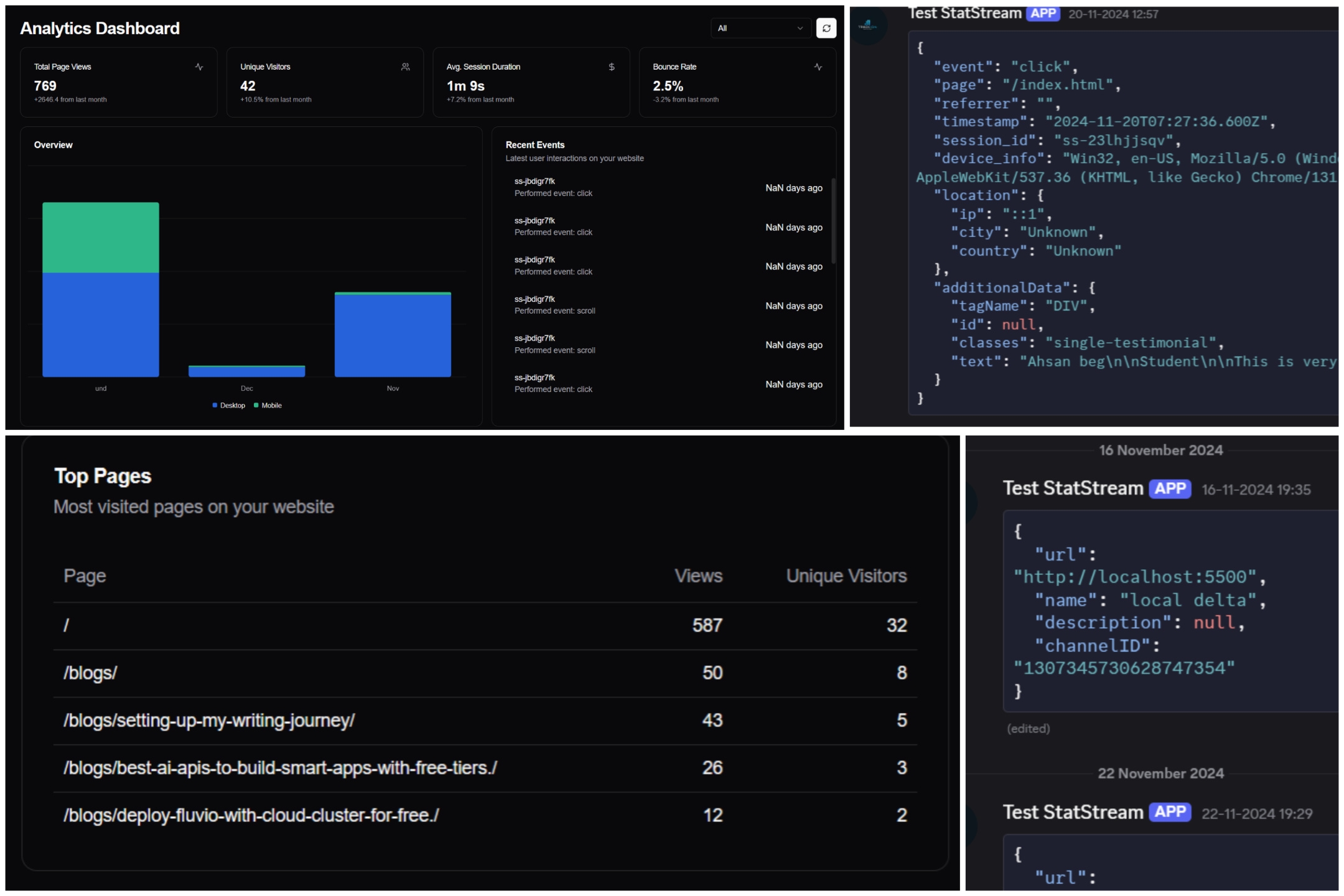
Task: Click Total Page Views activity icon
Action: 199,67
